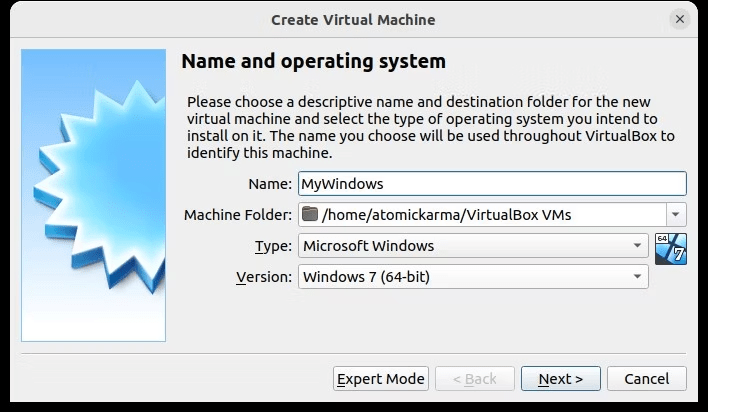Screen dimensions: 748x416
Task: Click the "Type:" label
Action: pos(273,246)
